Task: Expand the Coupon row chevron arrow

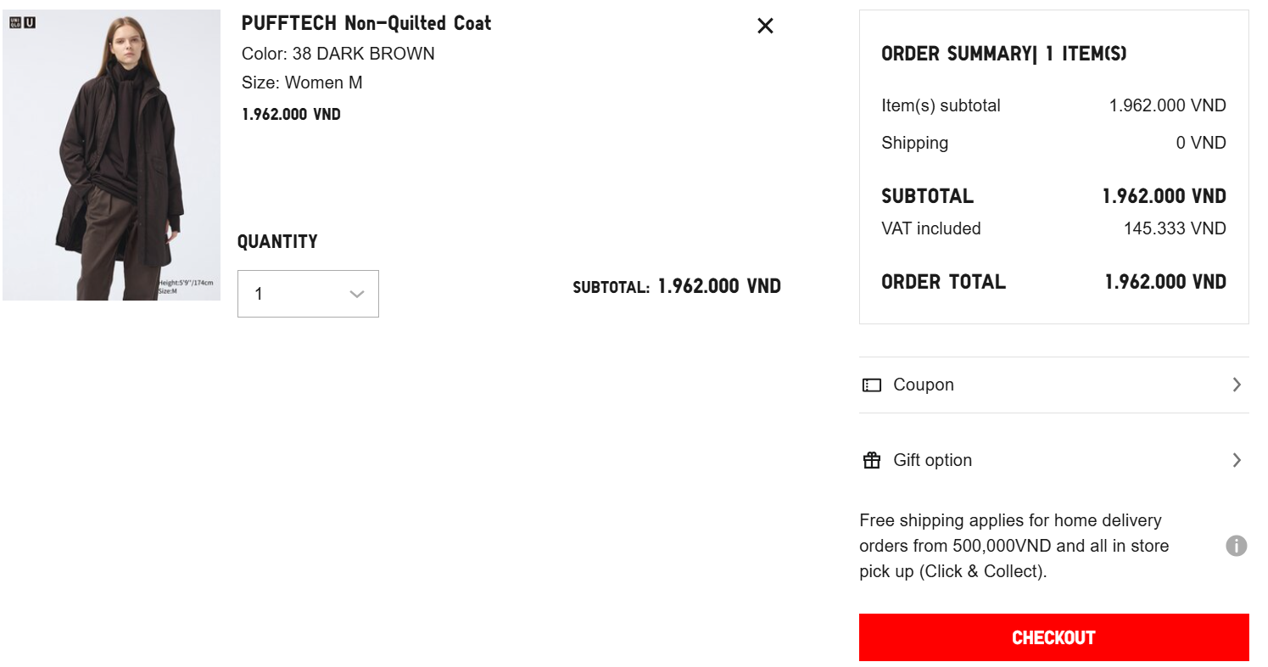Action: coord(1237,385)
